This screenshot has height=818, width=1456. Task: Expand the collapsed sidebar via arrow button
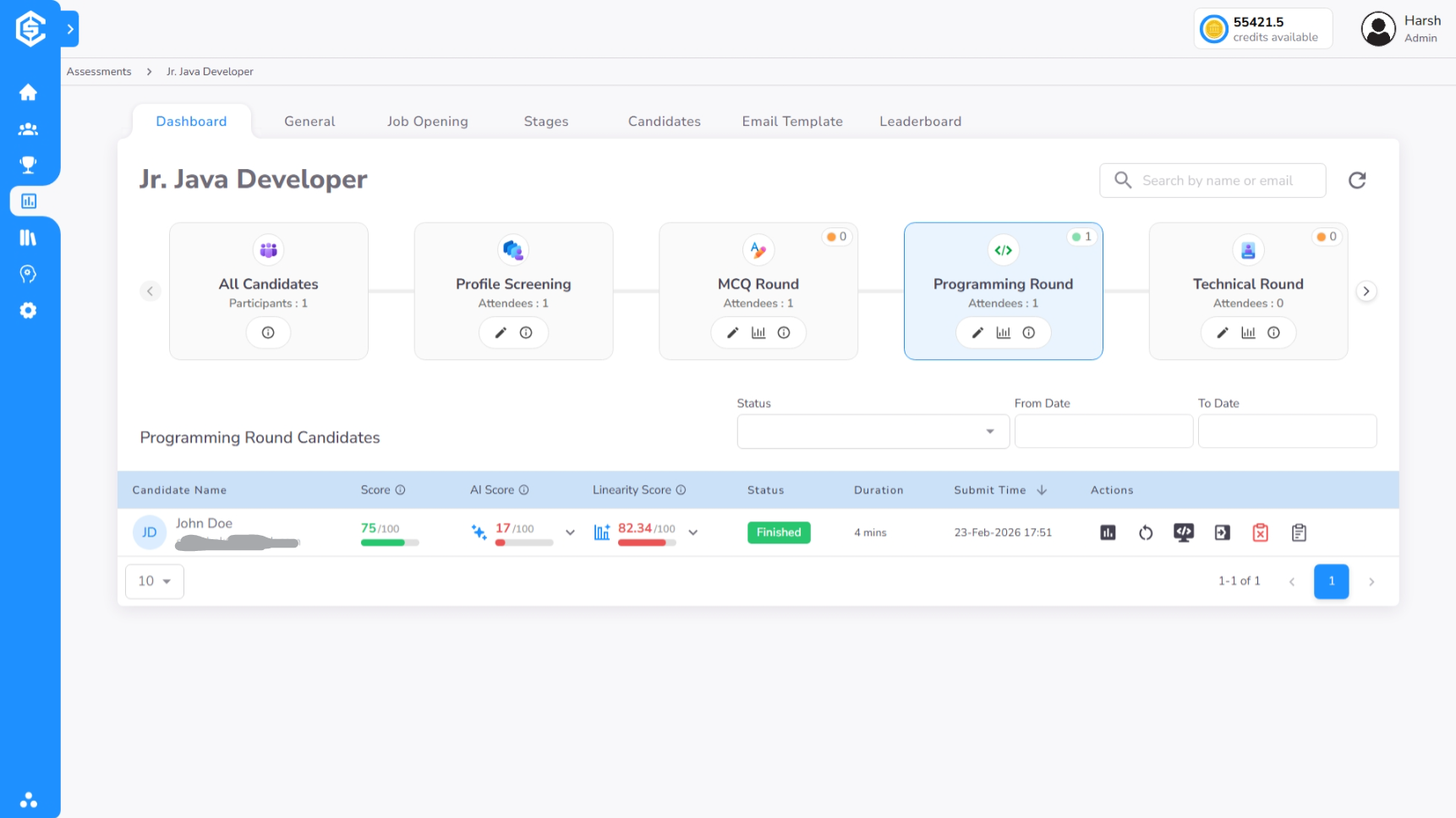tap(70, 28)
